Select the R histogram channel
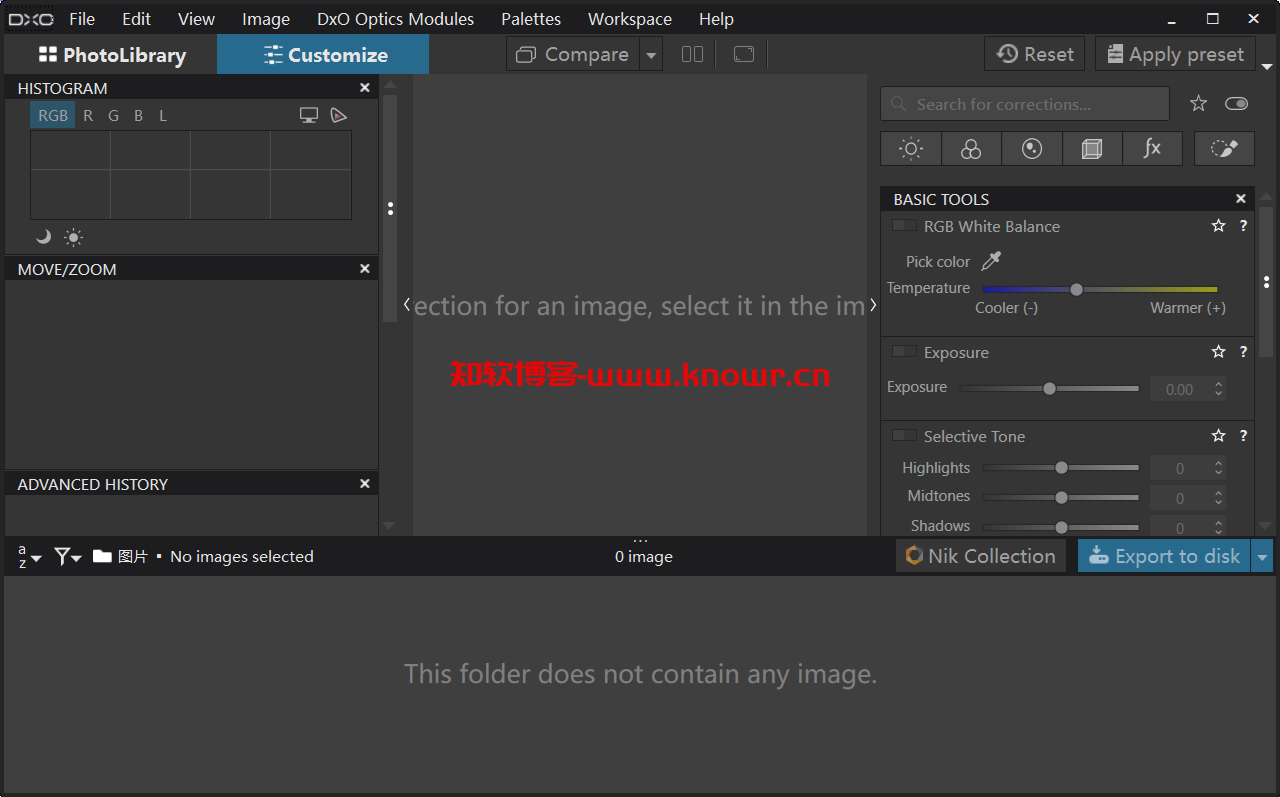The width and height of the screenshot is (1280, 797). [x=88, y=116]
